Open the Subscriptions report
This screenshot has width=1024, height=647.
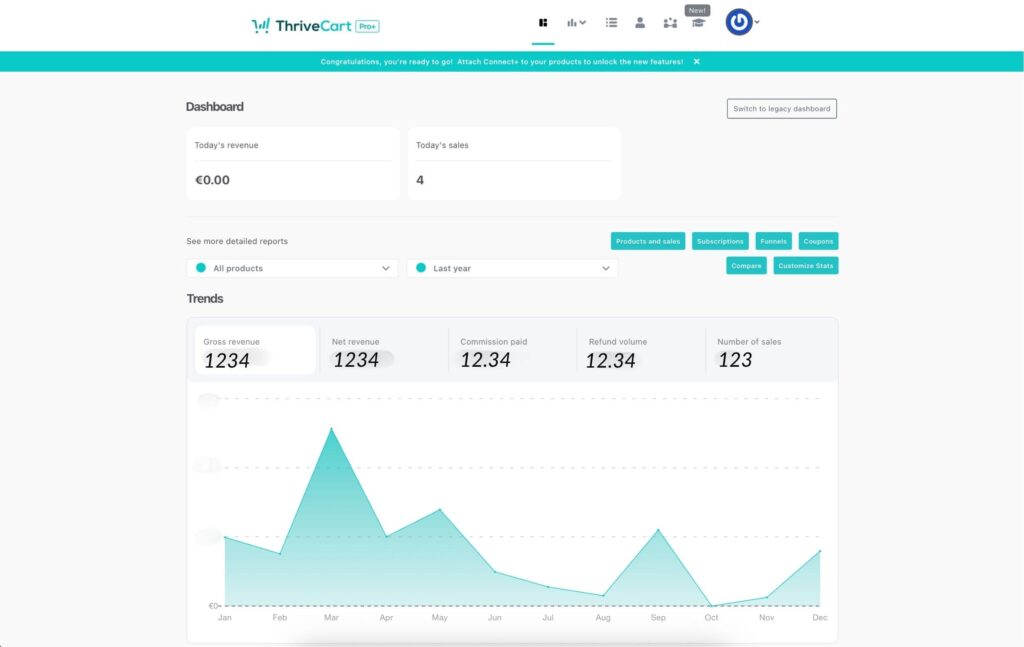point(719,241)
